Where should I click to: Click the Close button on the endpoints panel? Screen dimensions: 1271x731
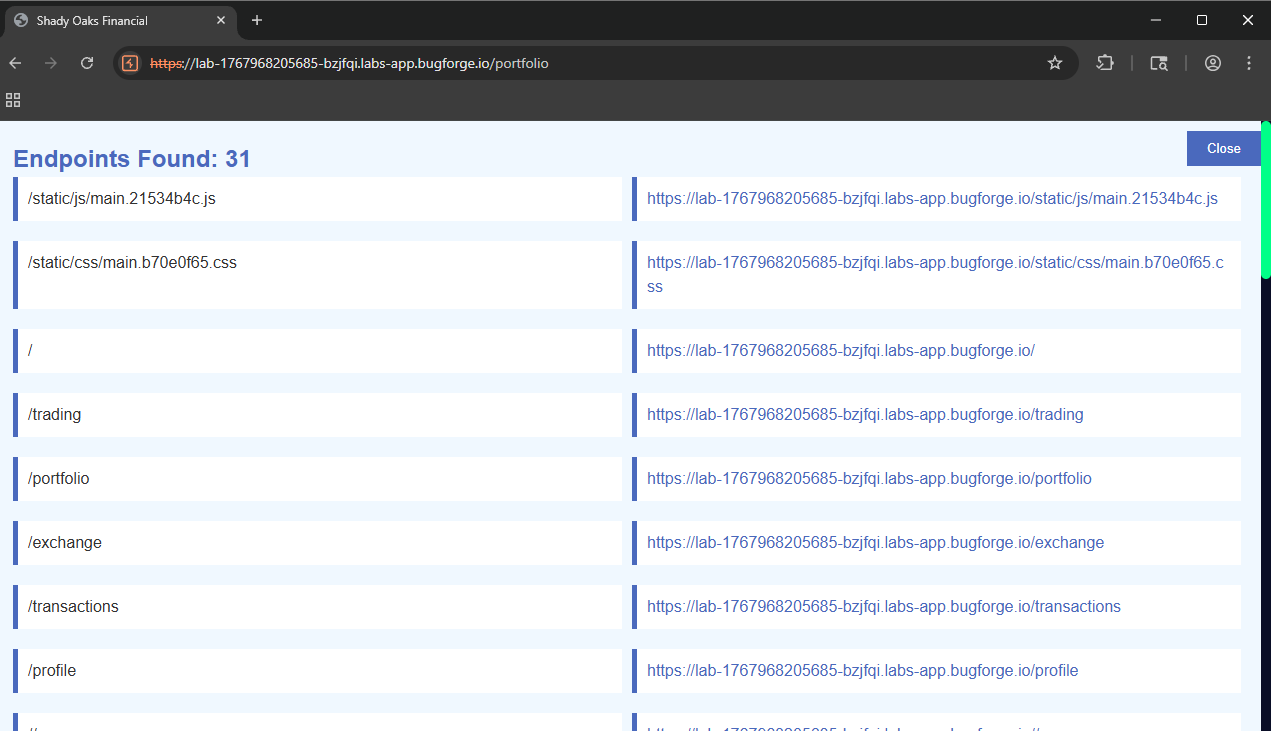tap(1223, 148)
